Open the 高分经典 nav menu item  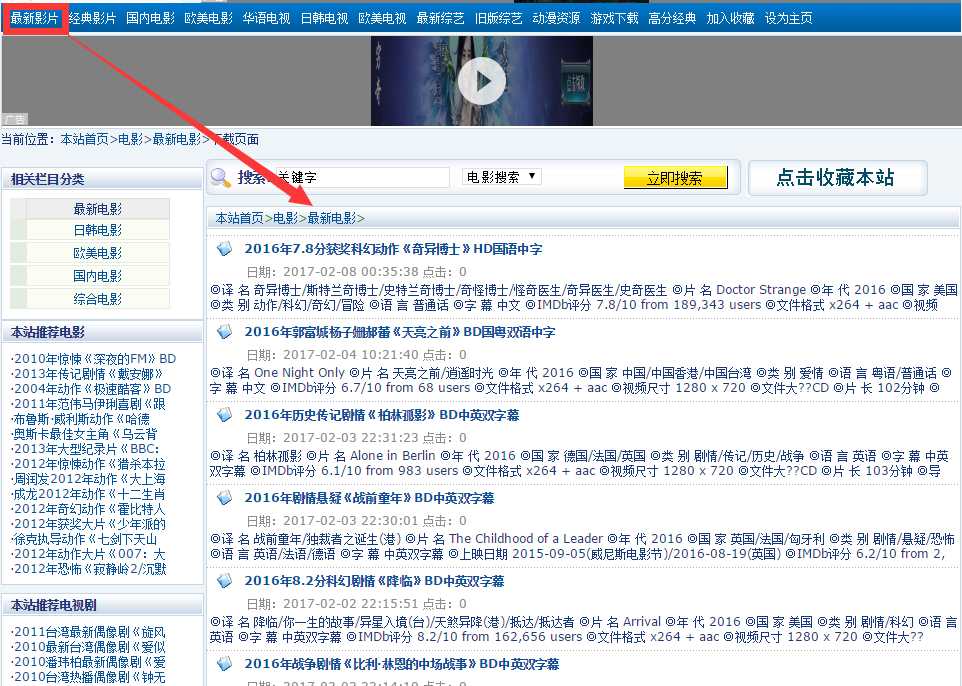(672, 18)
